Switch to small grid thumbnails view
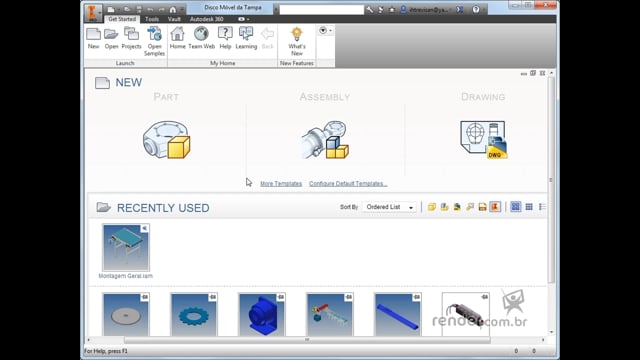 (529, 207)
